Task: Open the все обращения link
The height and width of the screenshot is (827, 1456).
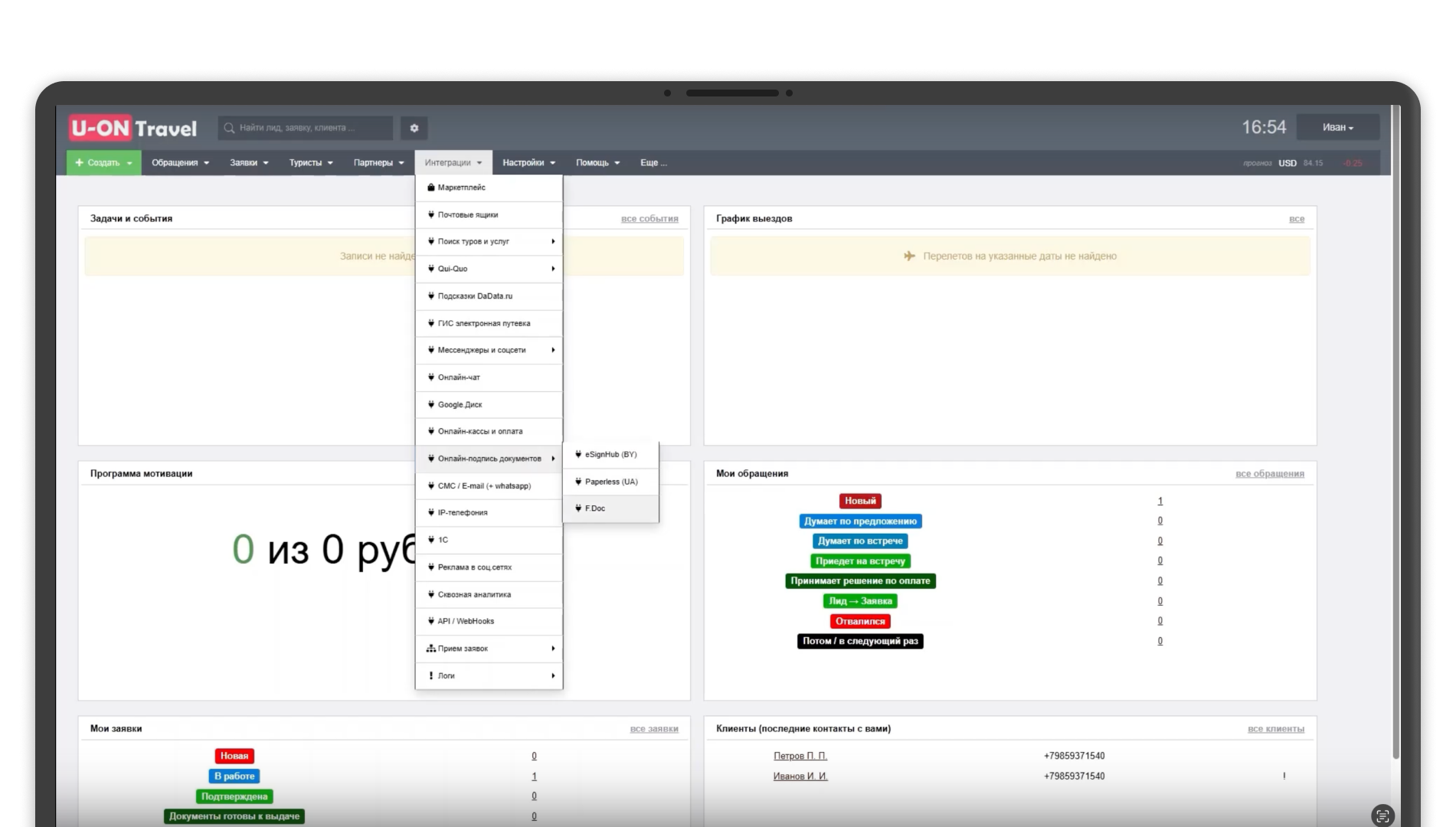Action: coord(1269,473)
